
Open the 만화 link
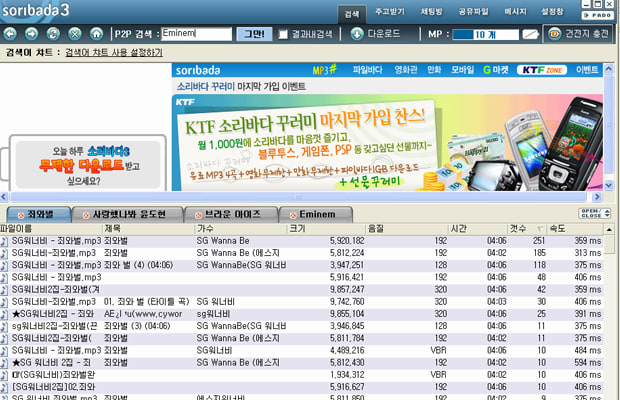434,70
